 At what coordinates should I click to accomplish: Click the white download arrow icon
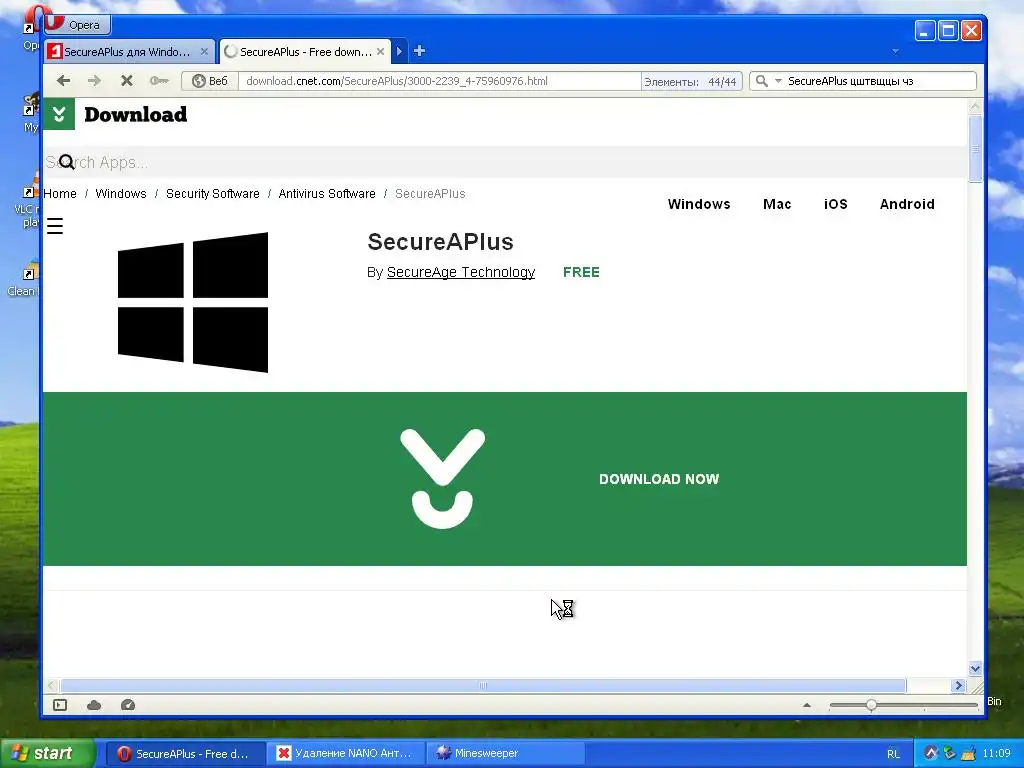[x=442, y=479]
